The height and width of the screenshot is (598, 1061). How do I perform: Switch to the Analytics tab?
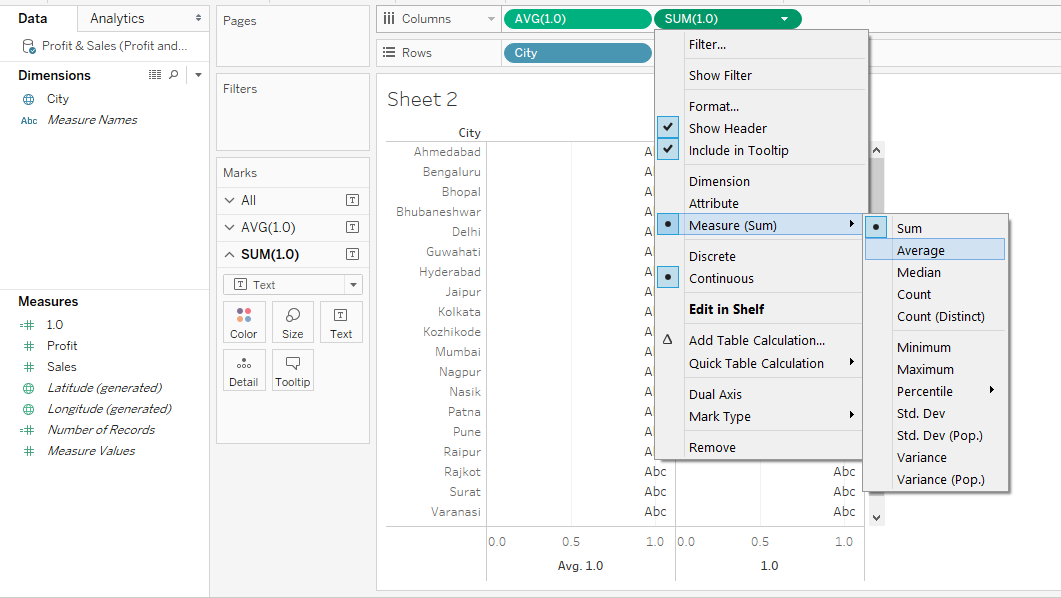[117, 18]
